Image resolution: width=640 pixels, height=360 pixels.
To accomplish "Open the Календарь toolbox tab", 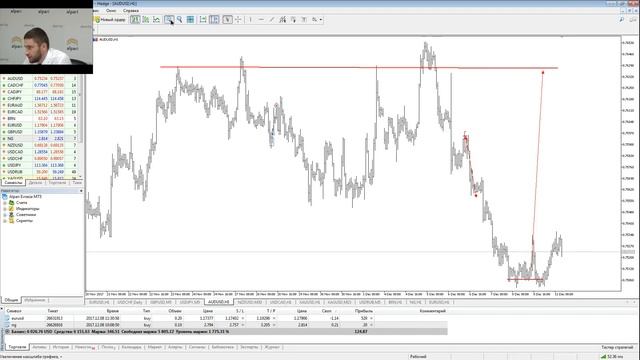I will coord(131,347).
